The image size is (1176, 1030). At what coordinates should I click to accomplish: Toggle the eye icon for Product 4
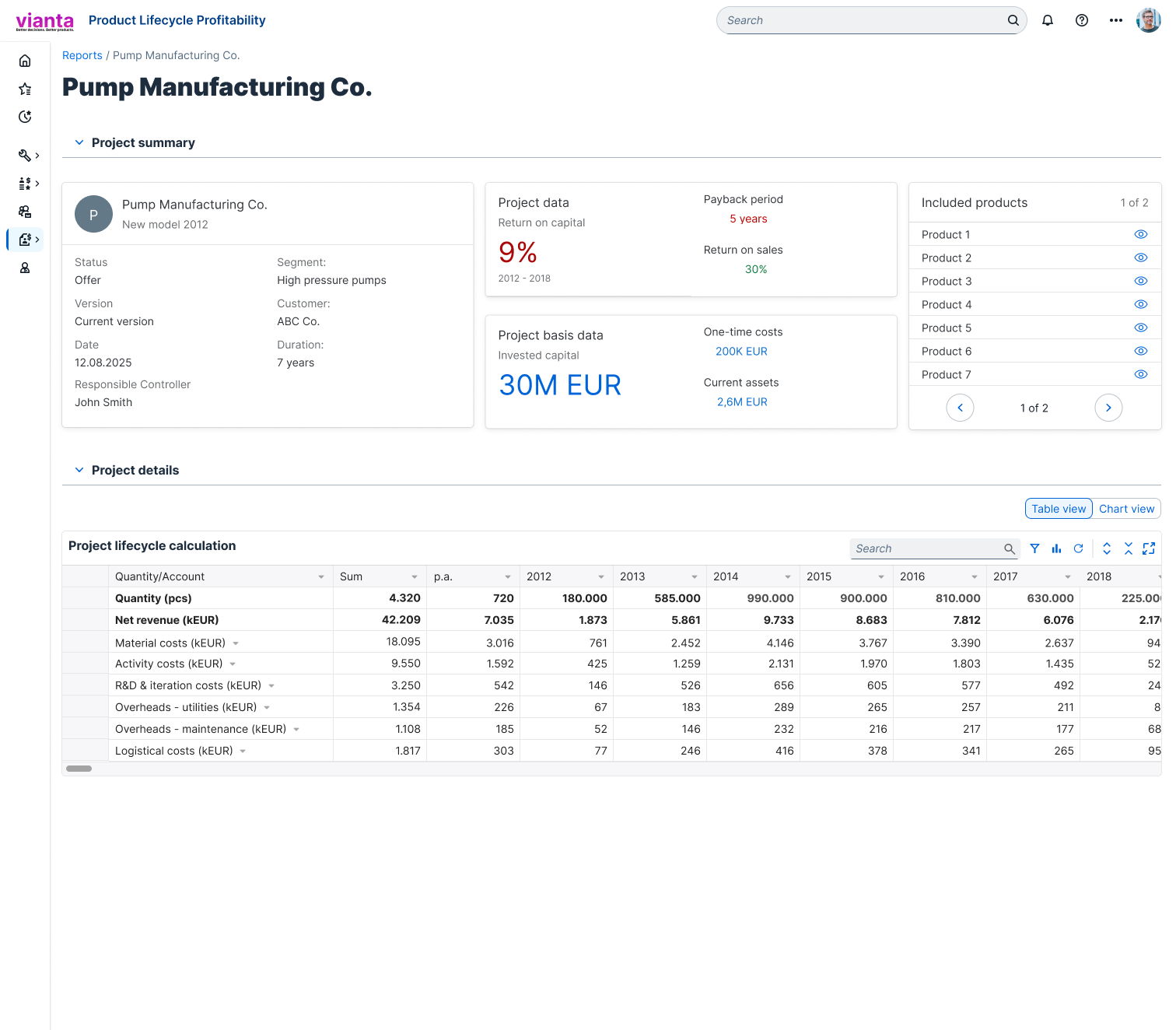[x=1140, y=304]
